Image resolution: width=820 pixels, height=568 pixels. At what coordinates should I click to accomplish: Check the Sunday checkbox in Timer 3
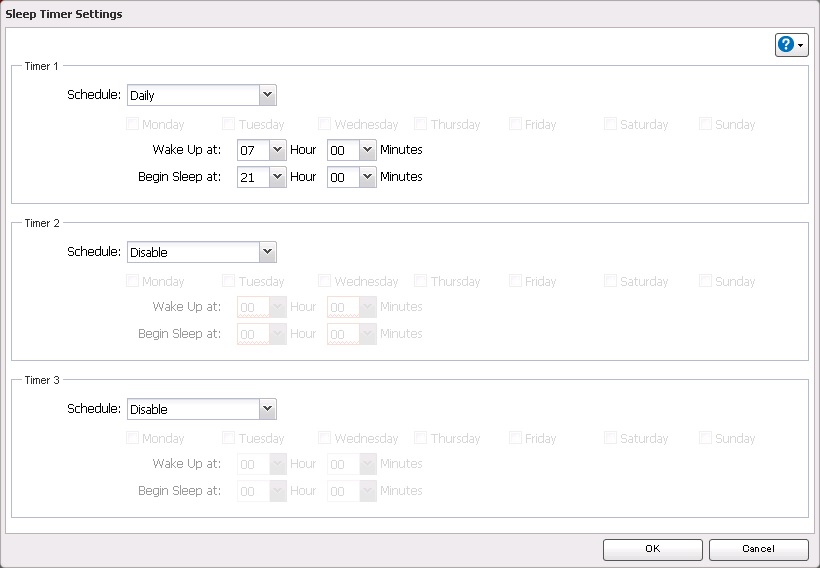click(x=706, y=438)
